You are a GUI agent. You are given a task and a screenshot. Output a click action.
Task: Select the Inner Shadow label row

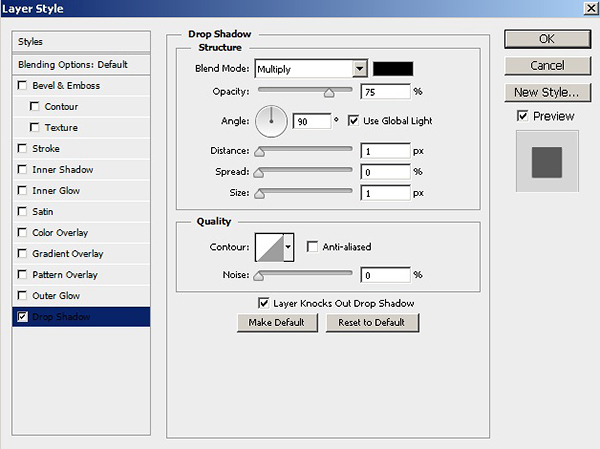coord(81,169)
